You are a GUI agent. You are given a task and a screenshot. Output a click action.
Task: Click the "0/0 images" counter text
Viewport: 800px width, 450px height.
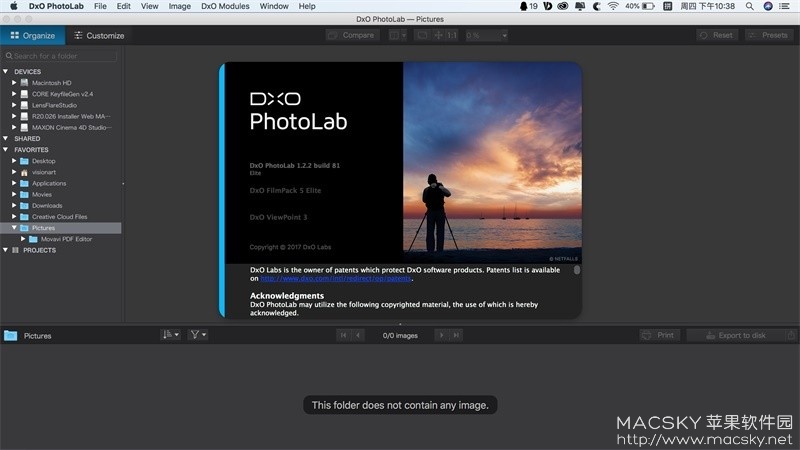click(400, 335)
